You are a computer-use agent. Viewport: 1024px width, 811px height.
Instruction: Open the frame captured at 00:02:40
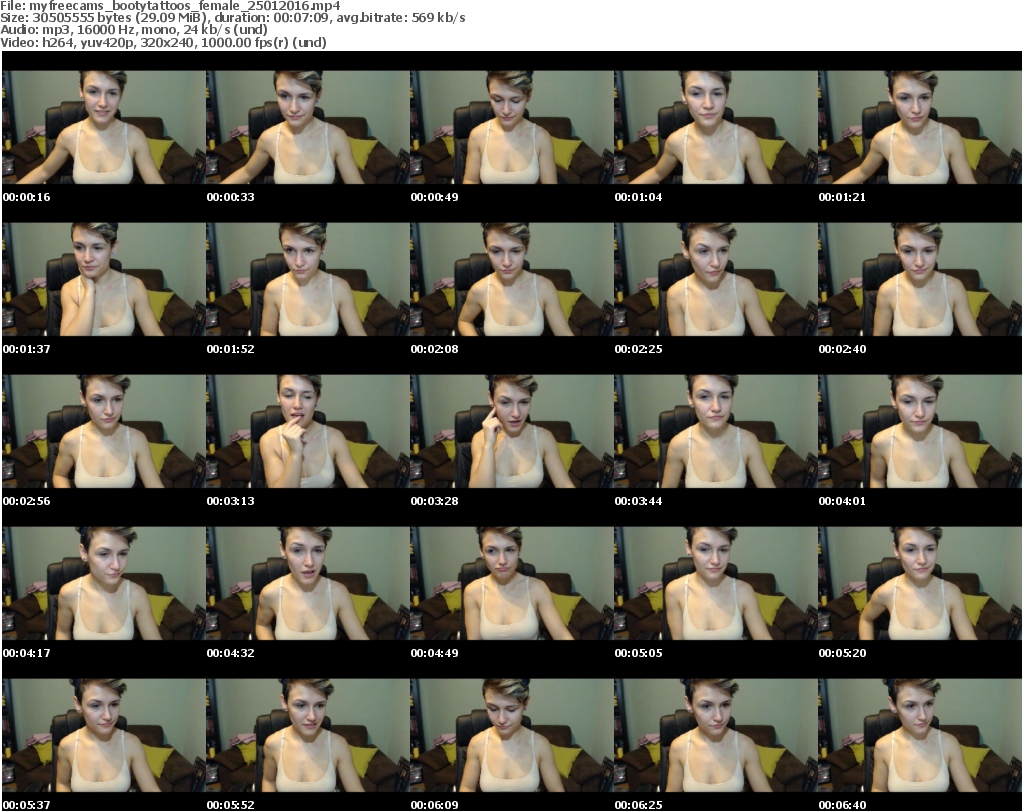(920, 279)
